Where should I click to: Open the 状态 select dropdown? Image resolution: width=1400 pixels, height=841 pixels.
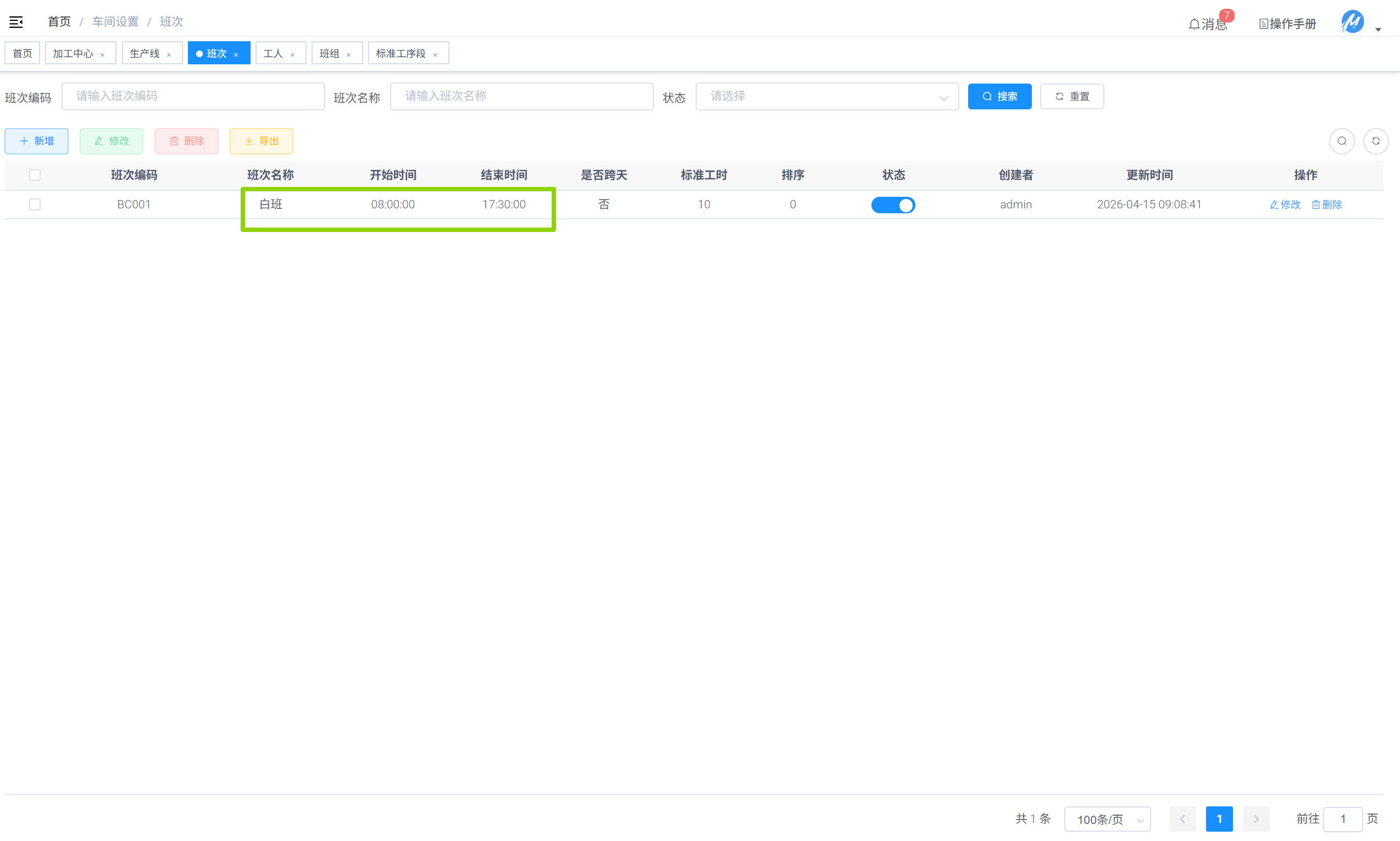[827, 96]
